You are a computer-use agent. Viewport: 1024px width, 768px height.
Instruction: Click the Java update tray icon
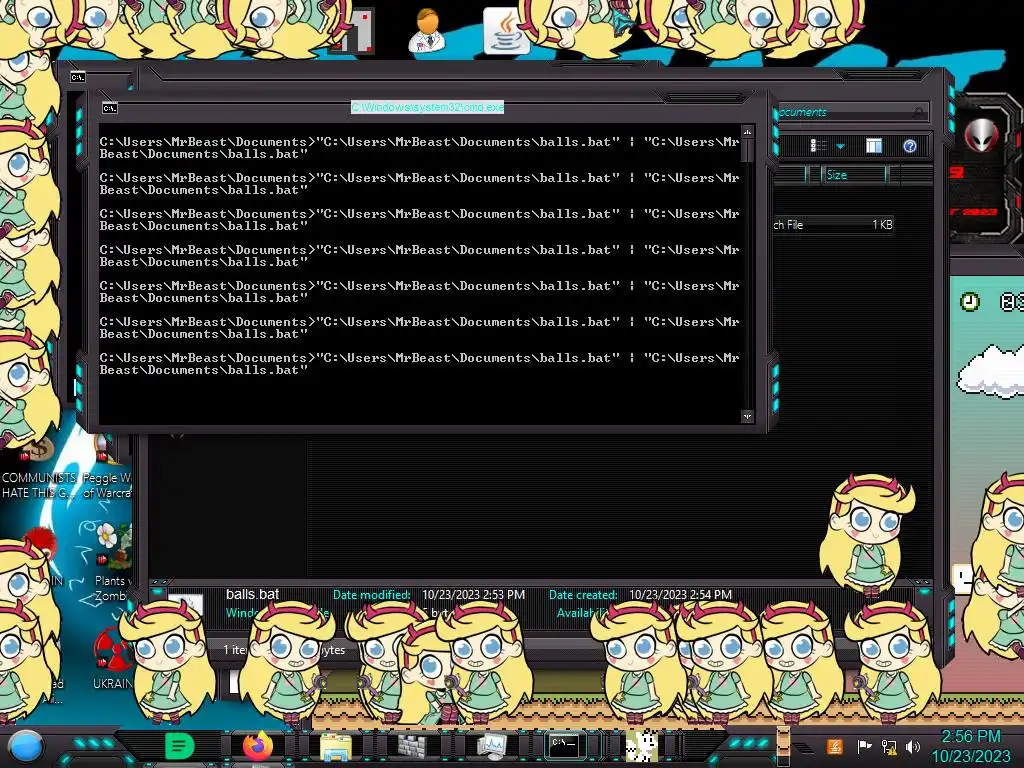pos(835,746)
